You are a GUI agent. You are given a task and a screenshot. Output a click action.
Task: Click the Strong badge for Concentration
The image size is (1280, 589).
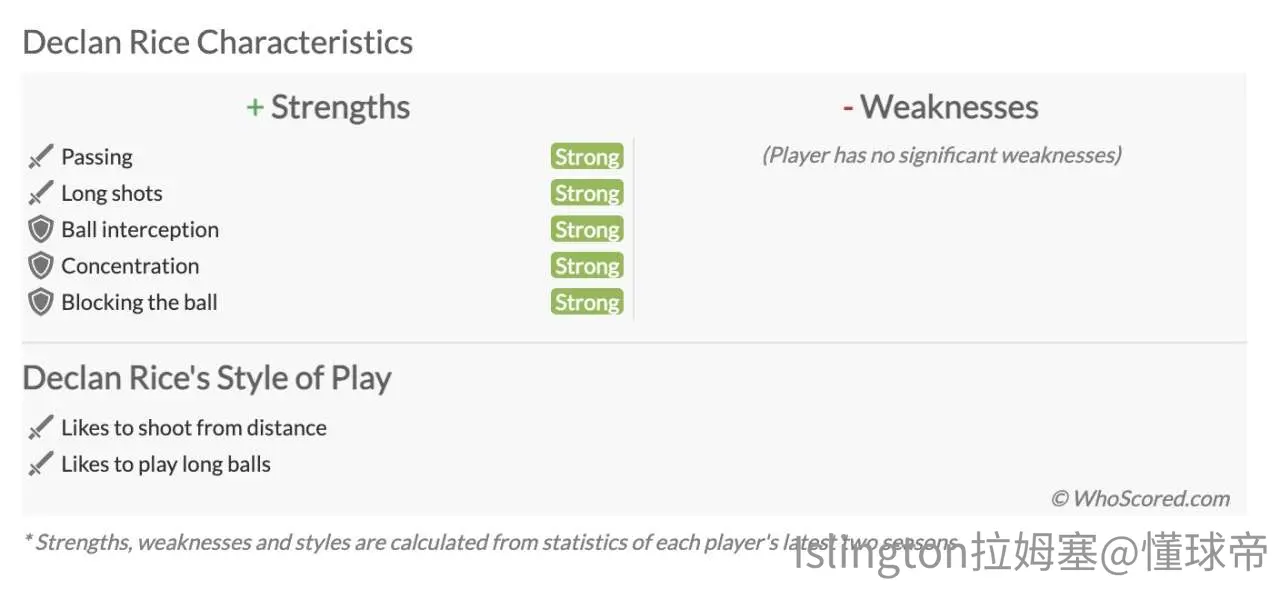pyautogui.click(x=587, y=266)
